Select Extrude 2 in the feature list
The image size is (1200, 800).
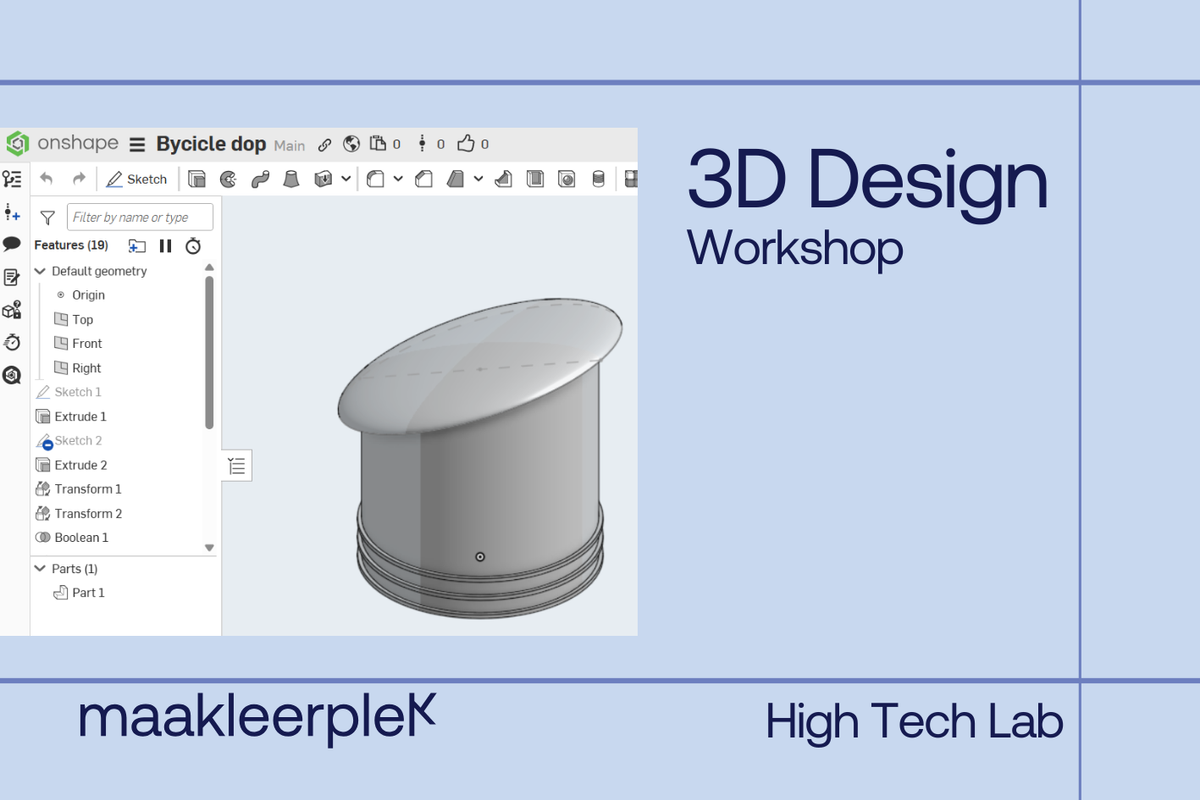[80, 465]
